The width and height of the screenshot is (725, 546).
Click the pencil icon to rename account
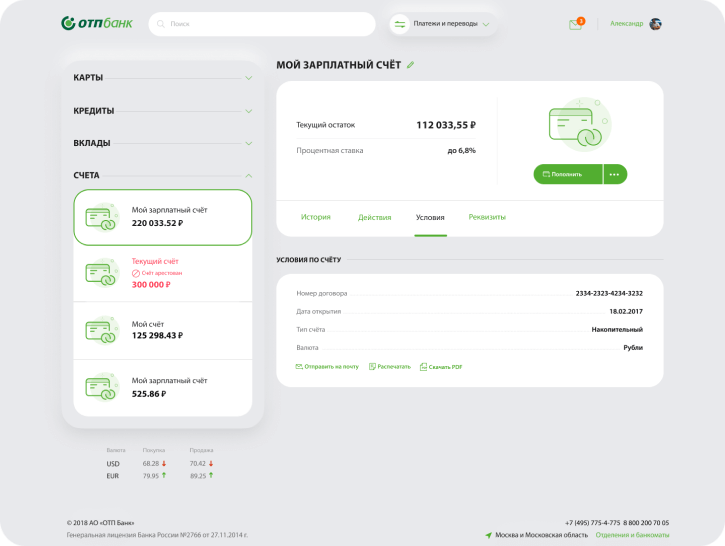(410, 65)
